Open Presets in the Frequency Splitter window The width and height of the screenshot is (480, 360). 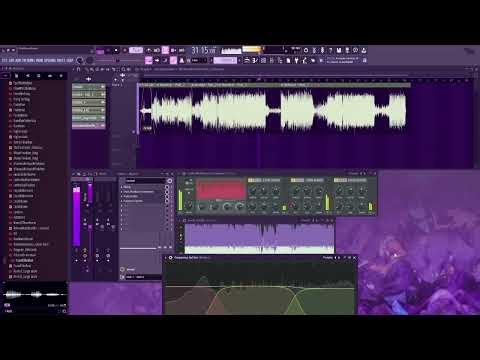click(x=328, y=258)
